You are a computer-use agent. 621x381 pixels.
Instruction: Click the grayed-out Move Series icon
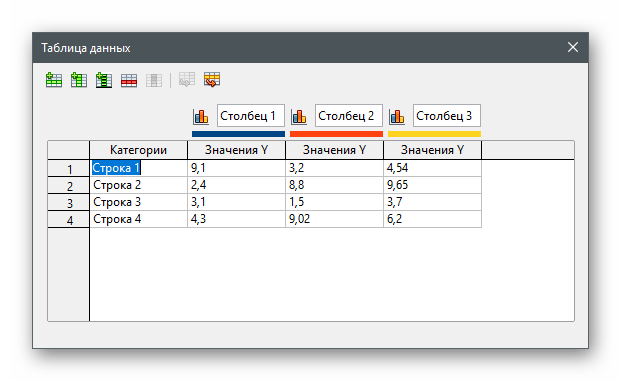(x=187, y=80)
